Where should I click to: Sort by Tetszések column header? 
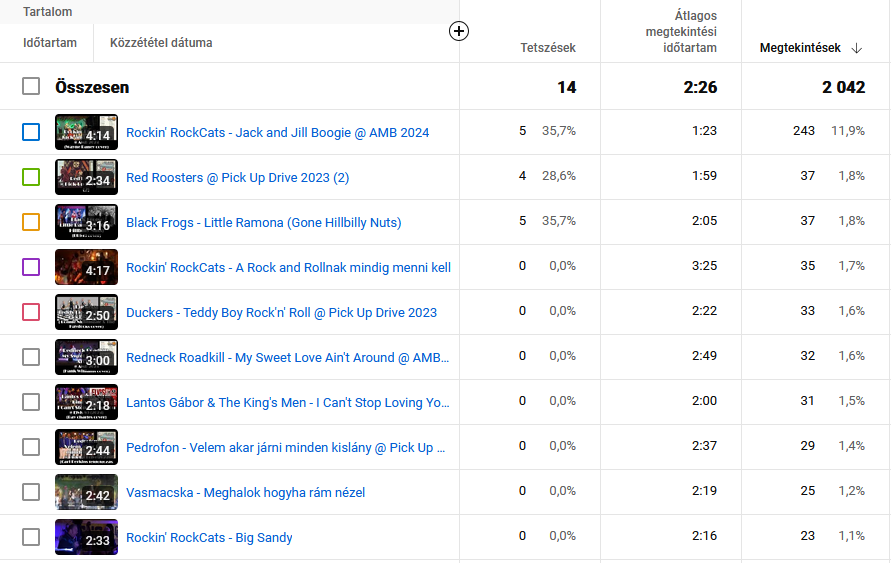pos(548,48)
